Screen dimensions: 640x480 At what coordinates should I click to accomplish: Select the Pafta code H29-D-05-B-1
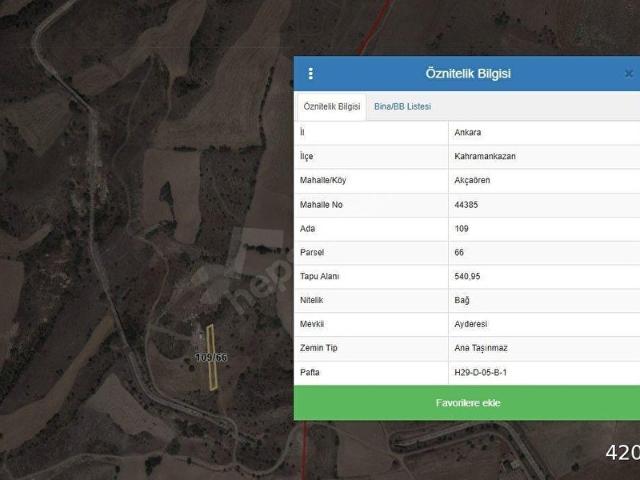pyautogui.click(x=487, y=372)
